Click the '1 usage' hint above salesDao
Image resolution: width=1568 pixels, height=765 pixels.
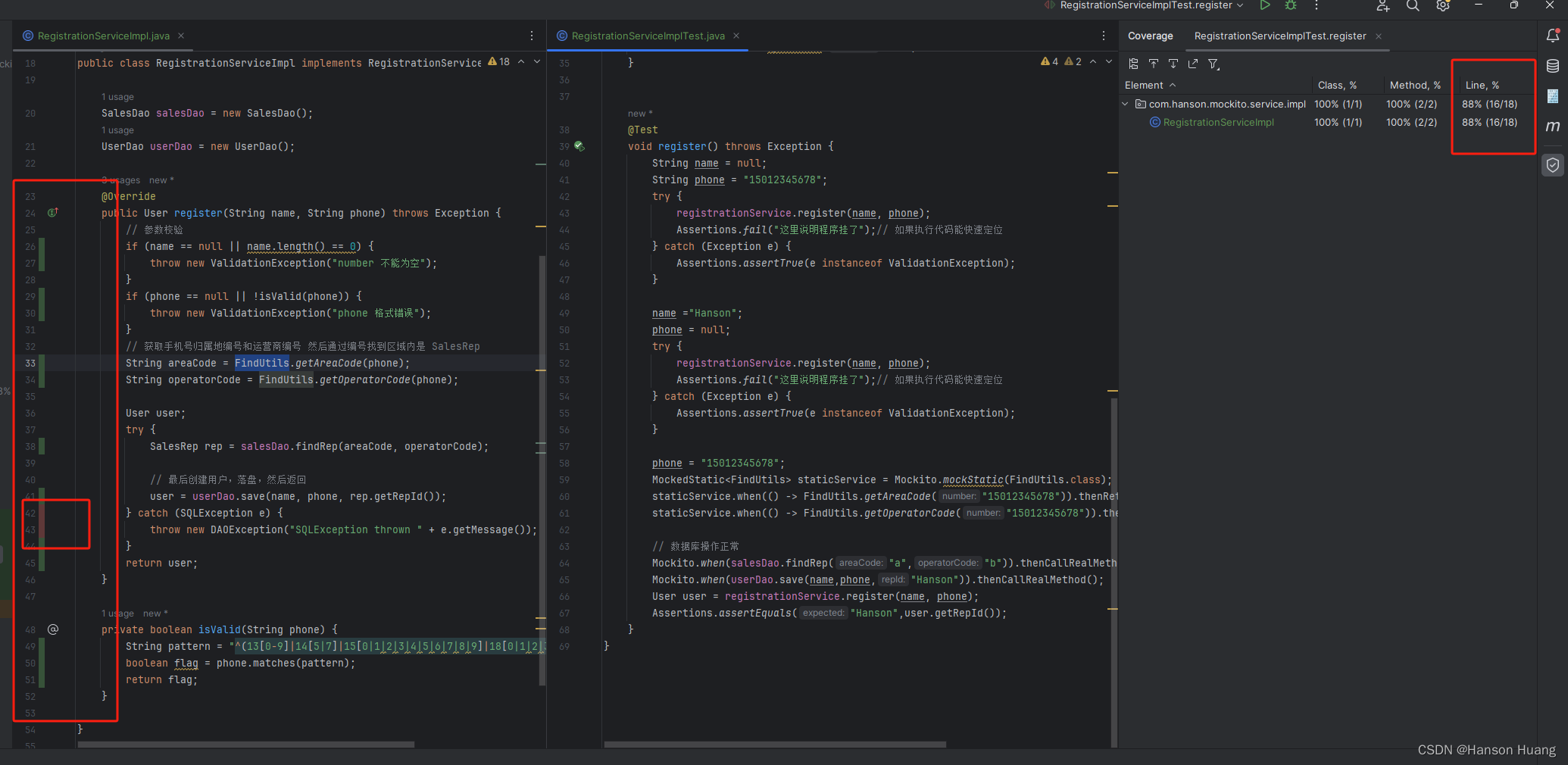tap(117, 97)
